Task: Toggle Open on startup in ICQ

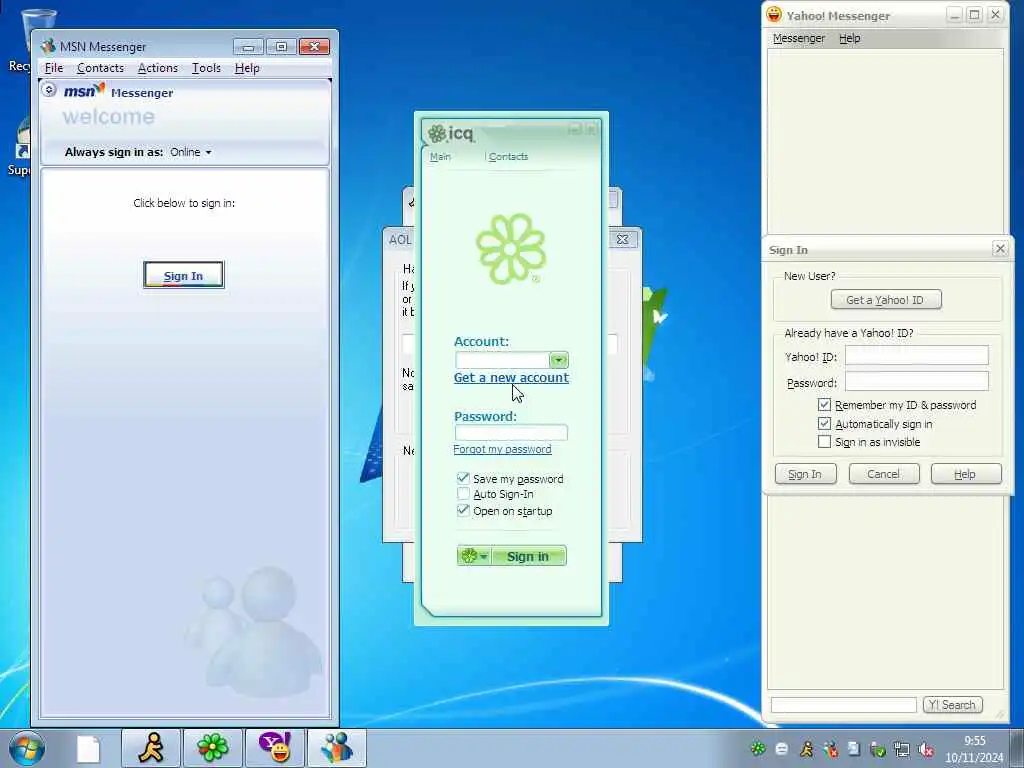Action: [463, 510]
